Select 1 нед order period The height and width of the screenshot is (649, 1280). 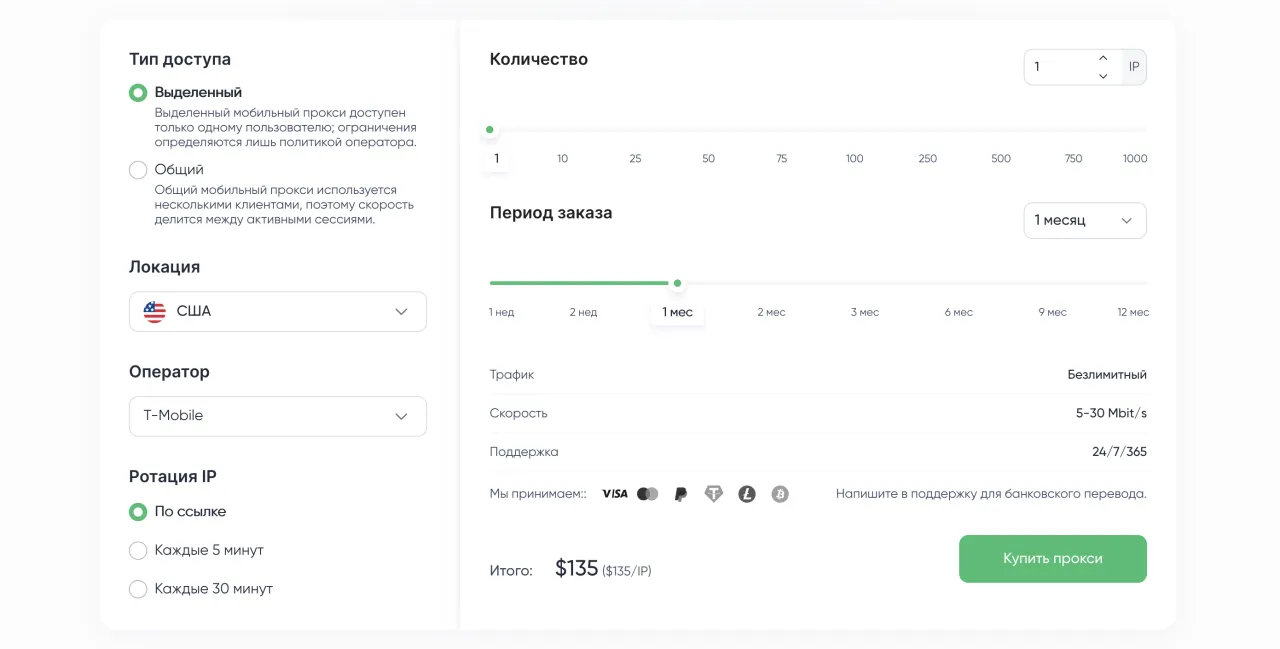(x=502, y=313)
